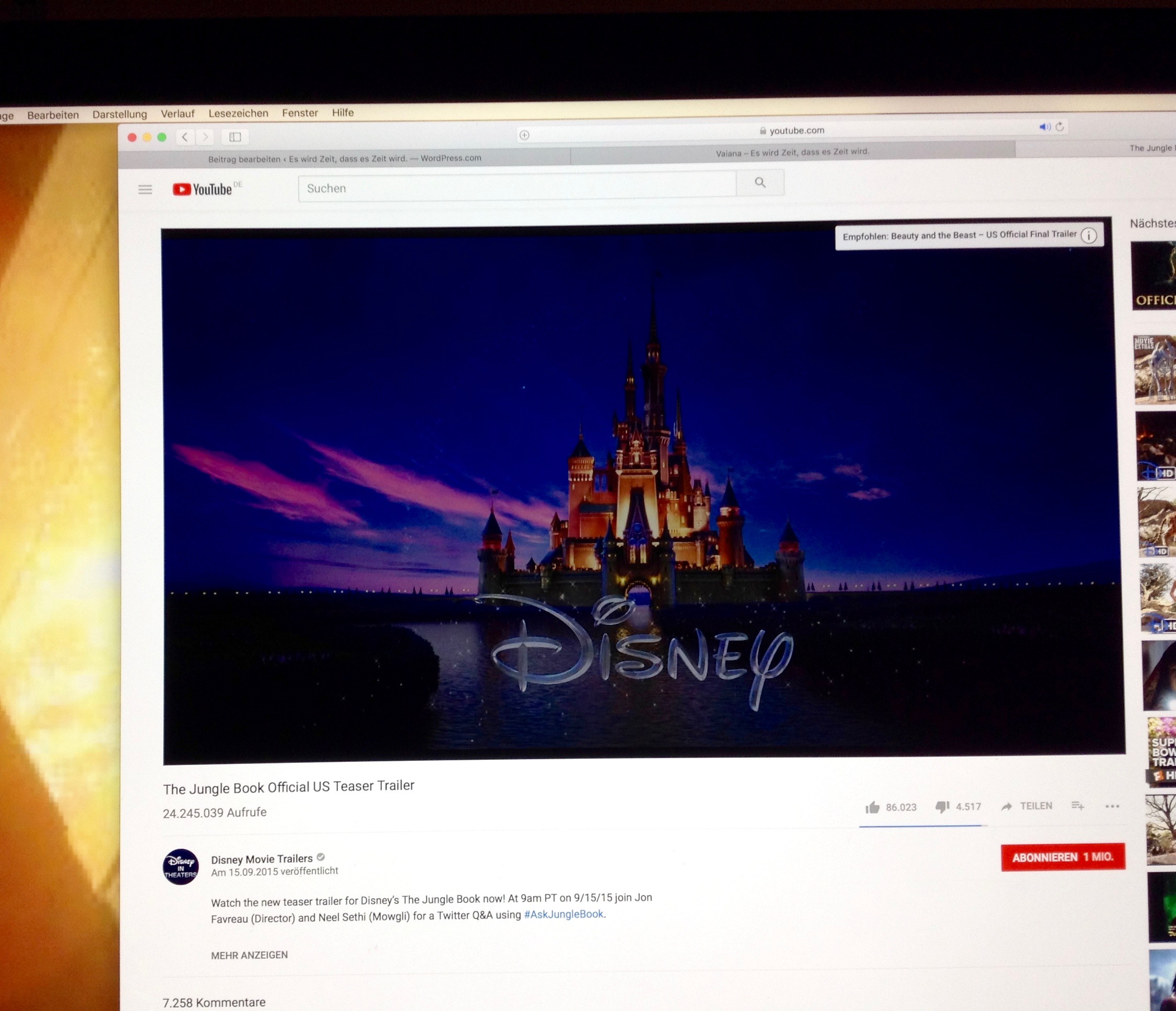Like the video with thumbs up
Screen dimensions: 1176x1011
[x=873, y=807]
